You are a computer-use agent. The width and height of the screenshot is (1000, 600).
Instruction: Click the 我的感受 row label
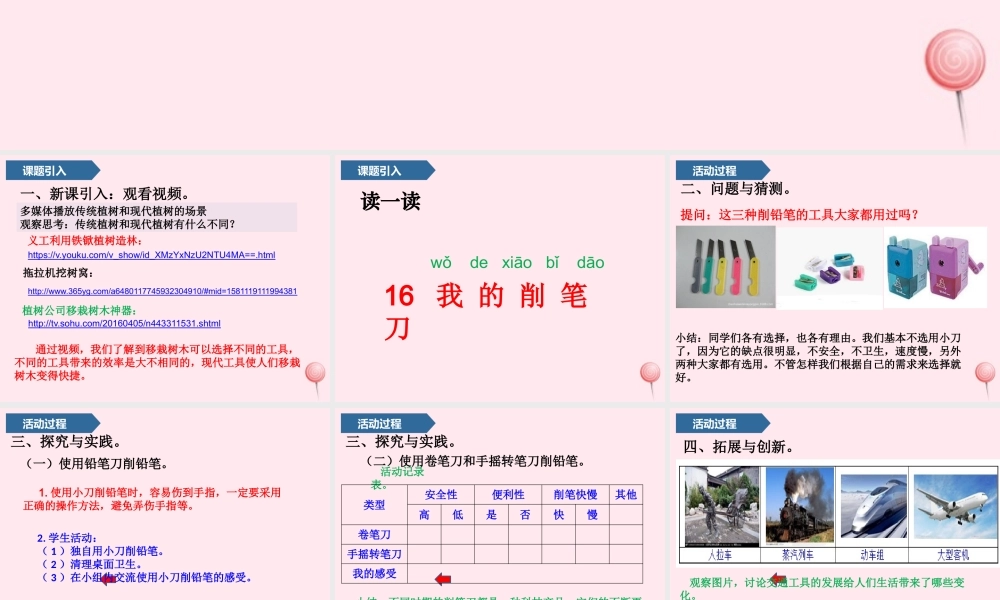coord(374,574)
